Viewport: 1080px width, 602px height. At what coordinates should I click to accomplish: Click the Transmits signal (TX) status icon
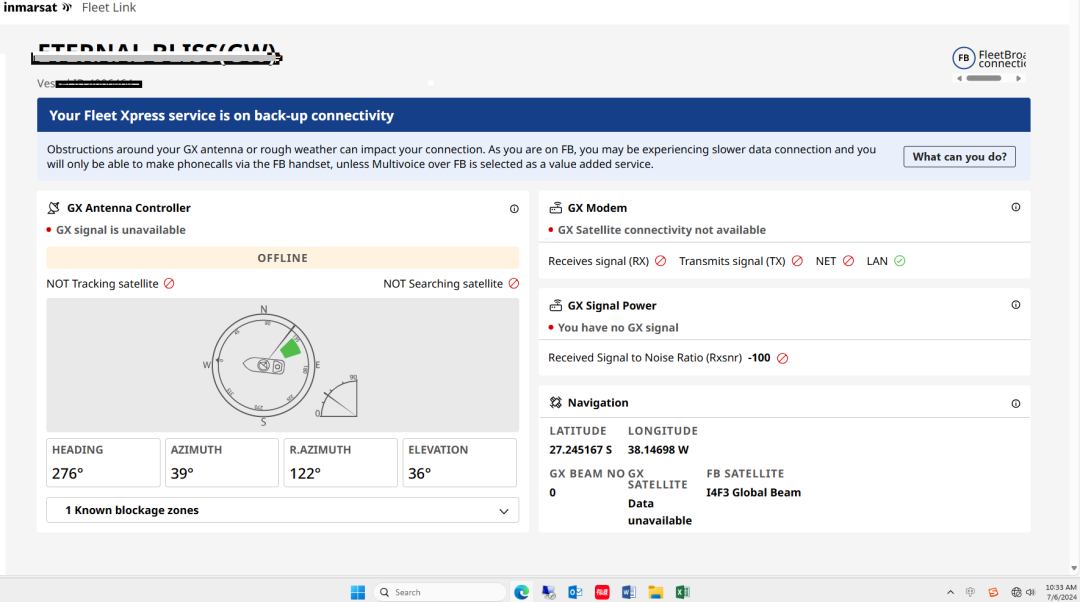pos(797,261)
